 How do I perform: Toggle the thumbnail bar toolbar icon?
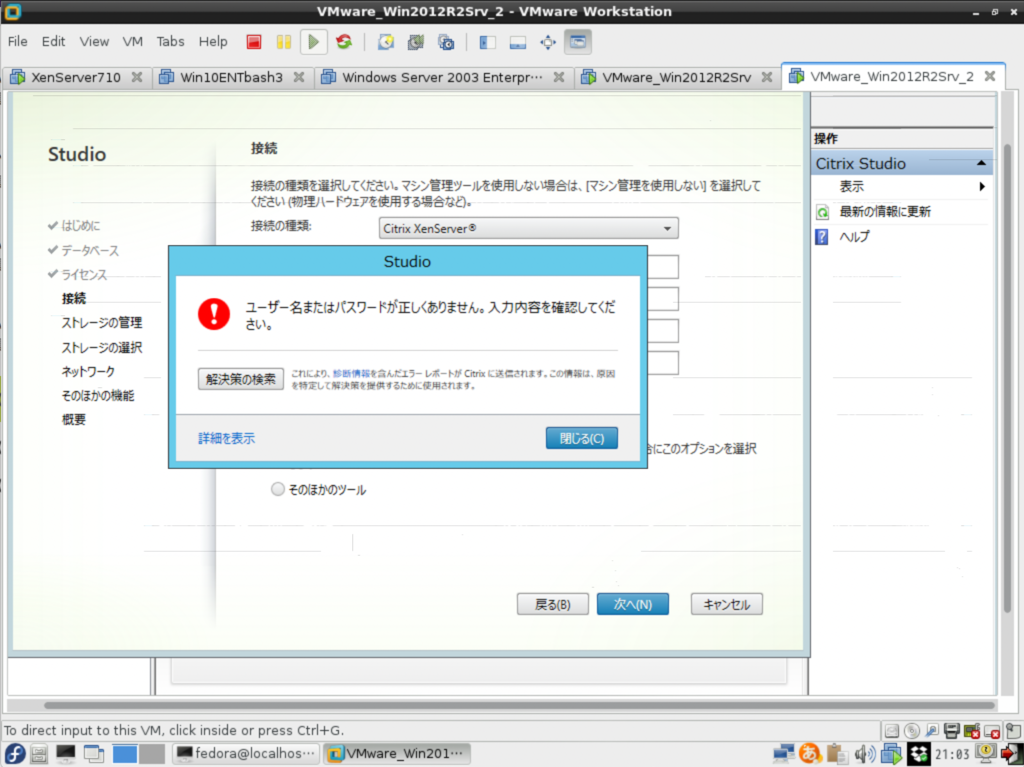coord(517,42)
